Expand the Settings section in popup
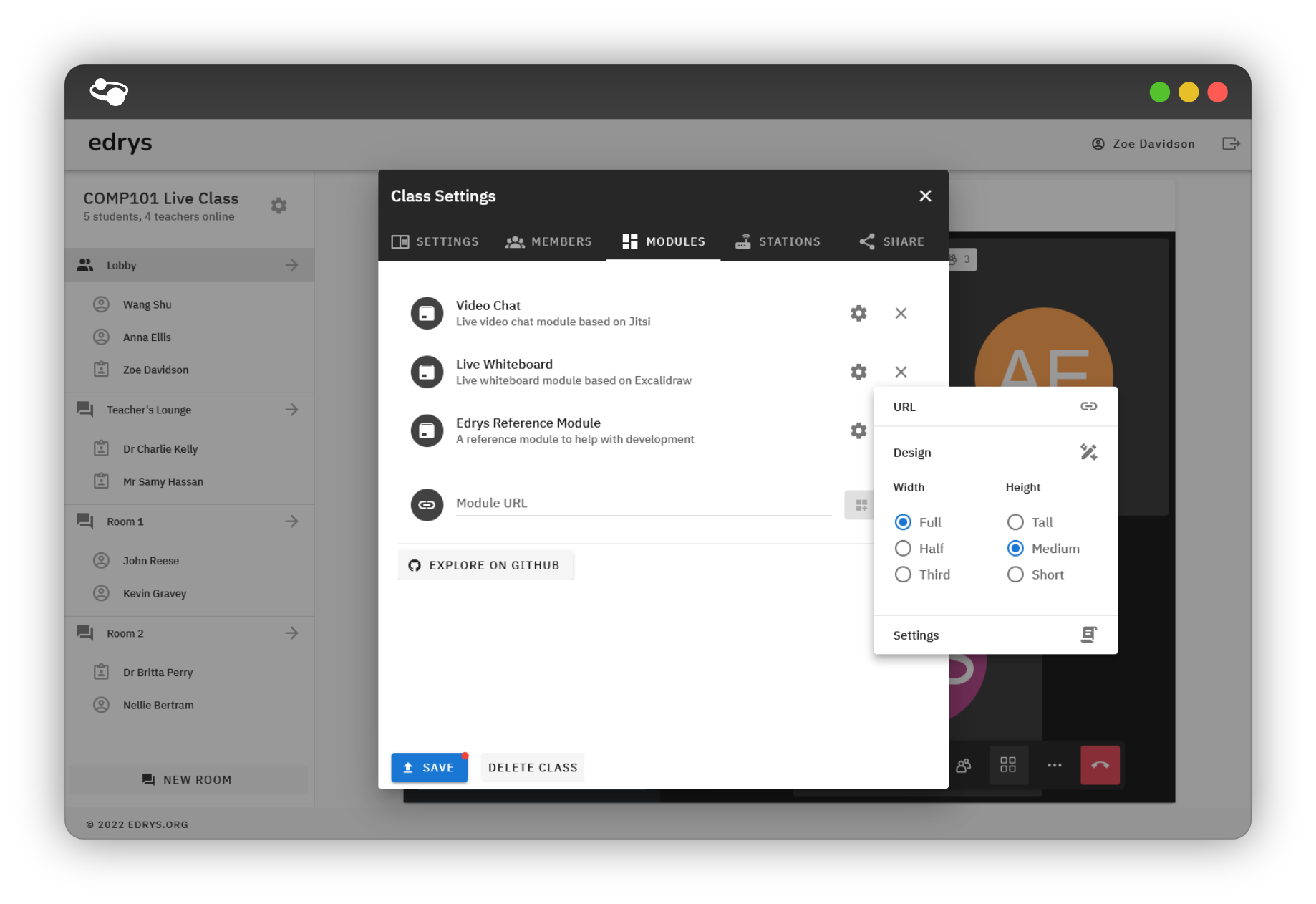Image resolution: width=1316 pixels, height=904 pixels. (995, 635)
